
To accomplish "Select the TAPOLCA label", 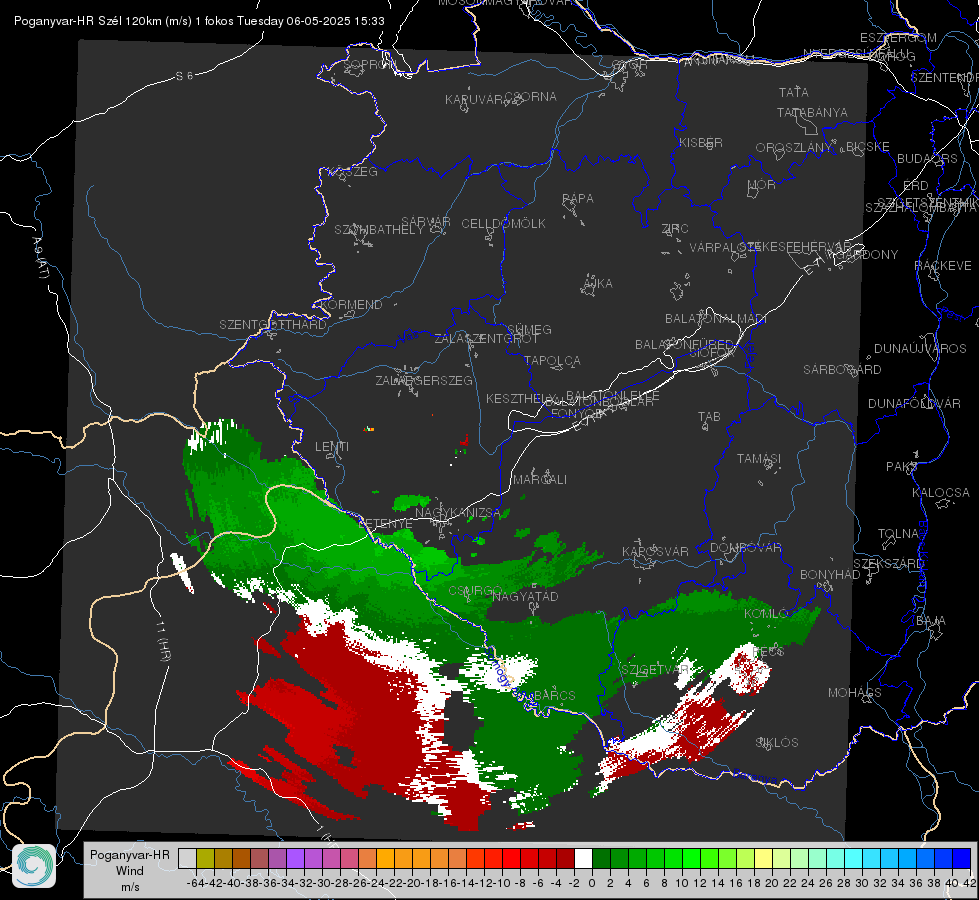I will click(552, 361).
